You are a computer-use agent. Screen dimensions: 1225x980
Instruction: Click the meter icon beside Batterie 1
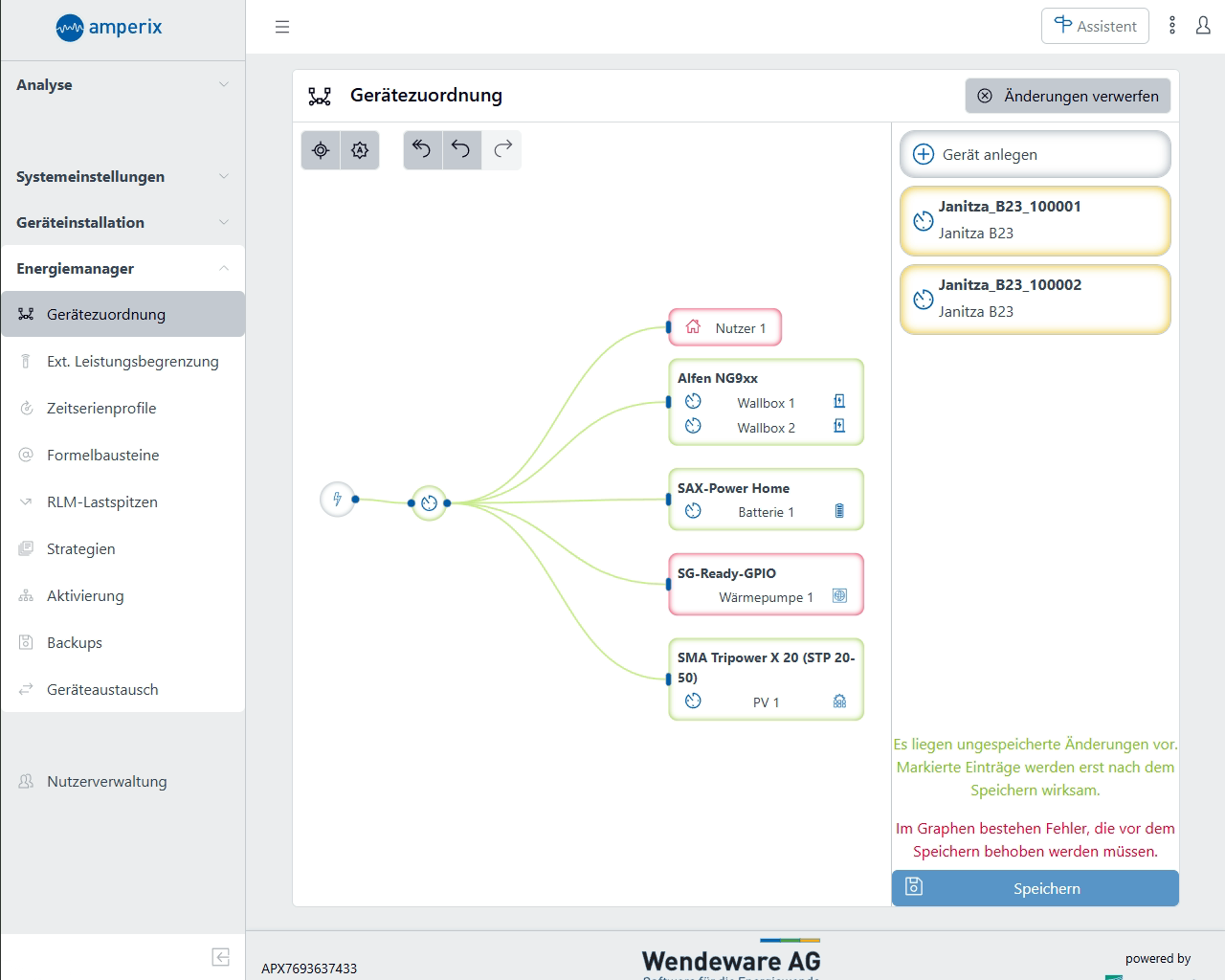pos(694,511)
